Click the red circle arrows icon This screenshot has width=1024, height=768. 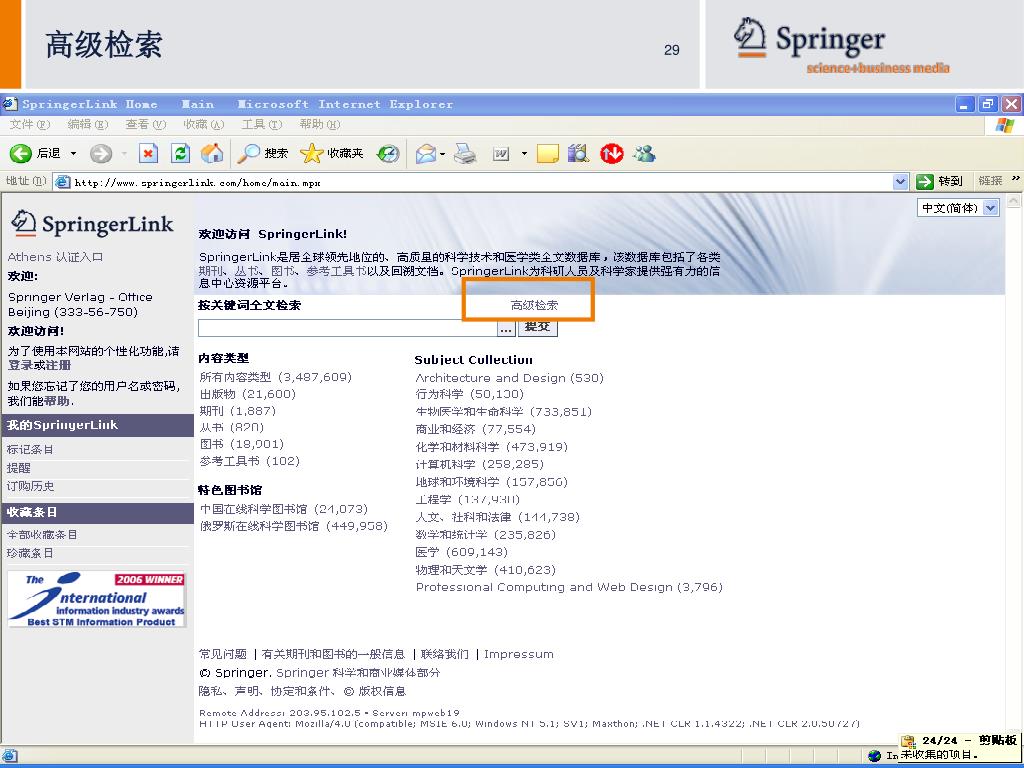(612, 153)
